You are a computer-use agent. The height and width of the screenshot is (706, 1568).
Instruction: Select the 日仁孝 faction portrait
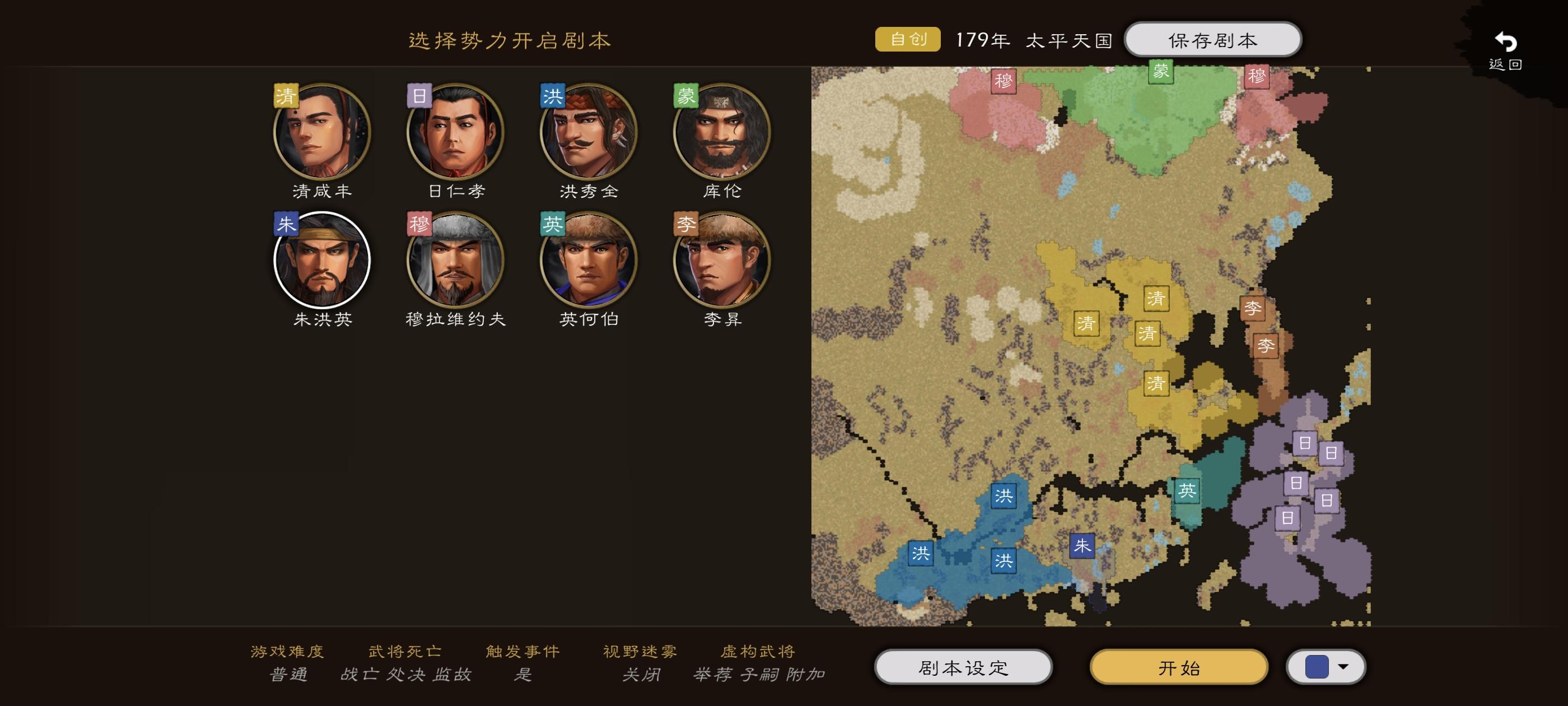455,132
